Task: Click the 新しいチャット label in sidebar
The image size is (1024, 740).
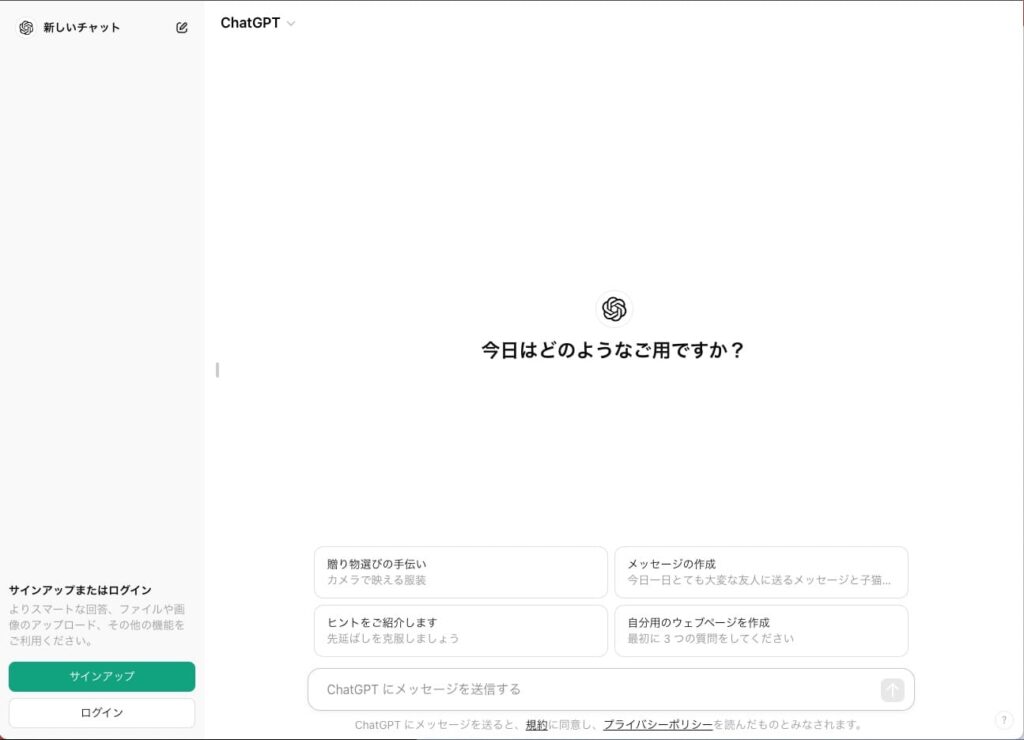Action: point(82,27)
